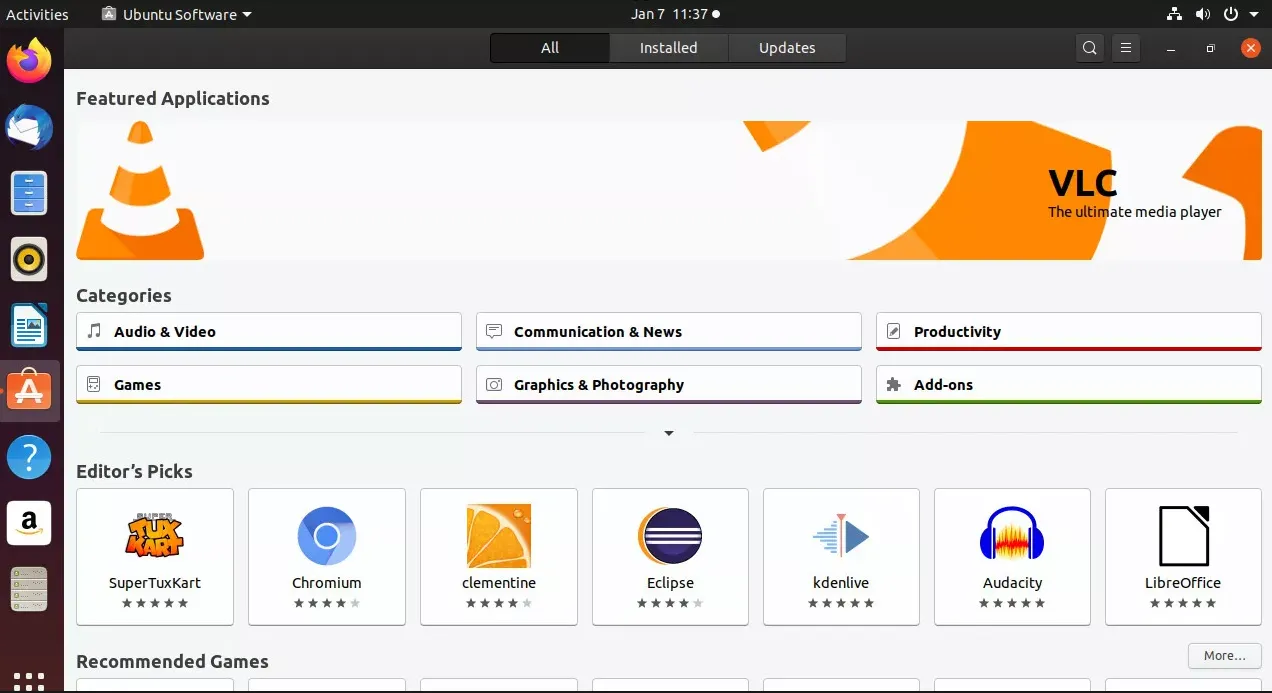Open the Add-ons category
The height and width of the screenshot is (693, 1272).
click(1069, 385)
